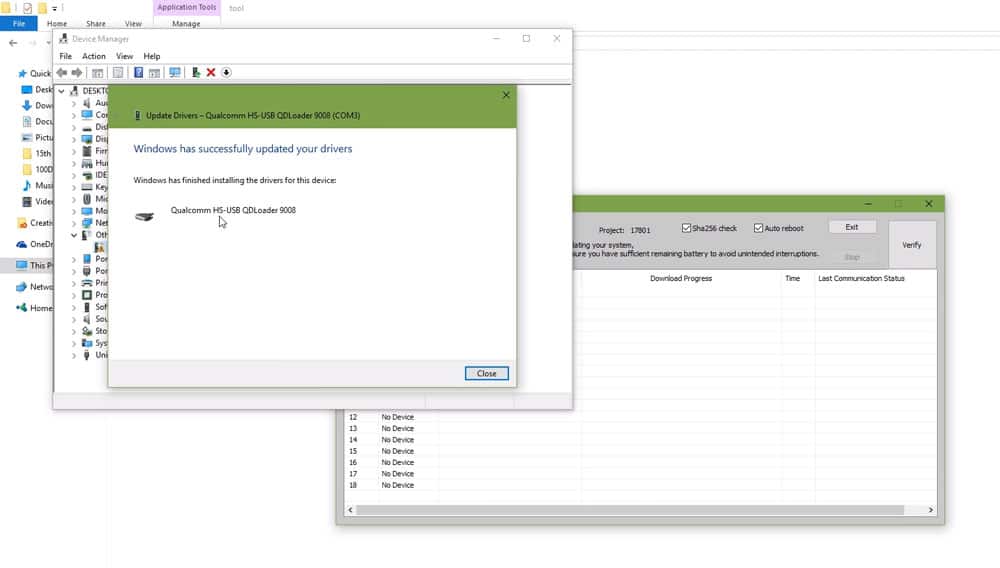Click the Disable device down-arrow icon
This screenshot has width=1000, height=568.
[x=226, y=73]
